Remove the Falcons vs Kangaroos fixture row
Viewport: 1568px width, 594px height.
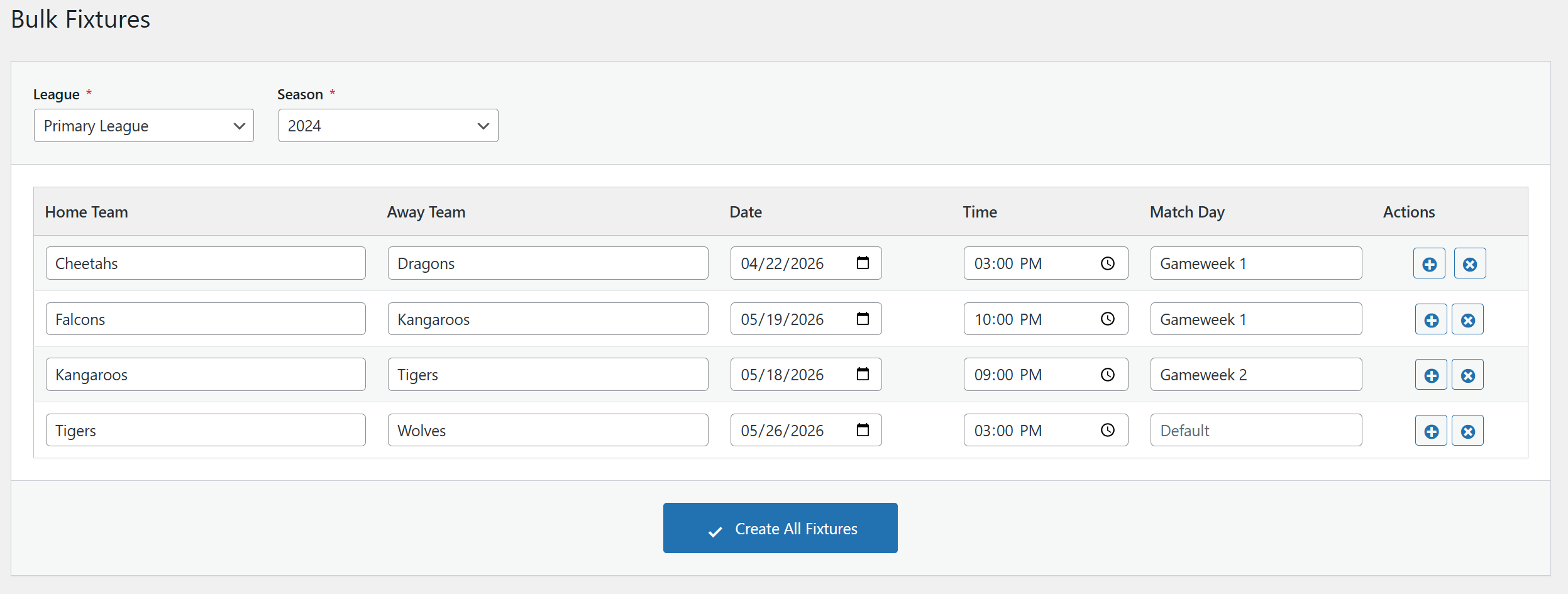click(x=1467, y=319)
